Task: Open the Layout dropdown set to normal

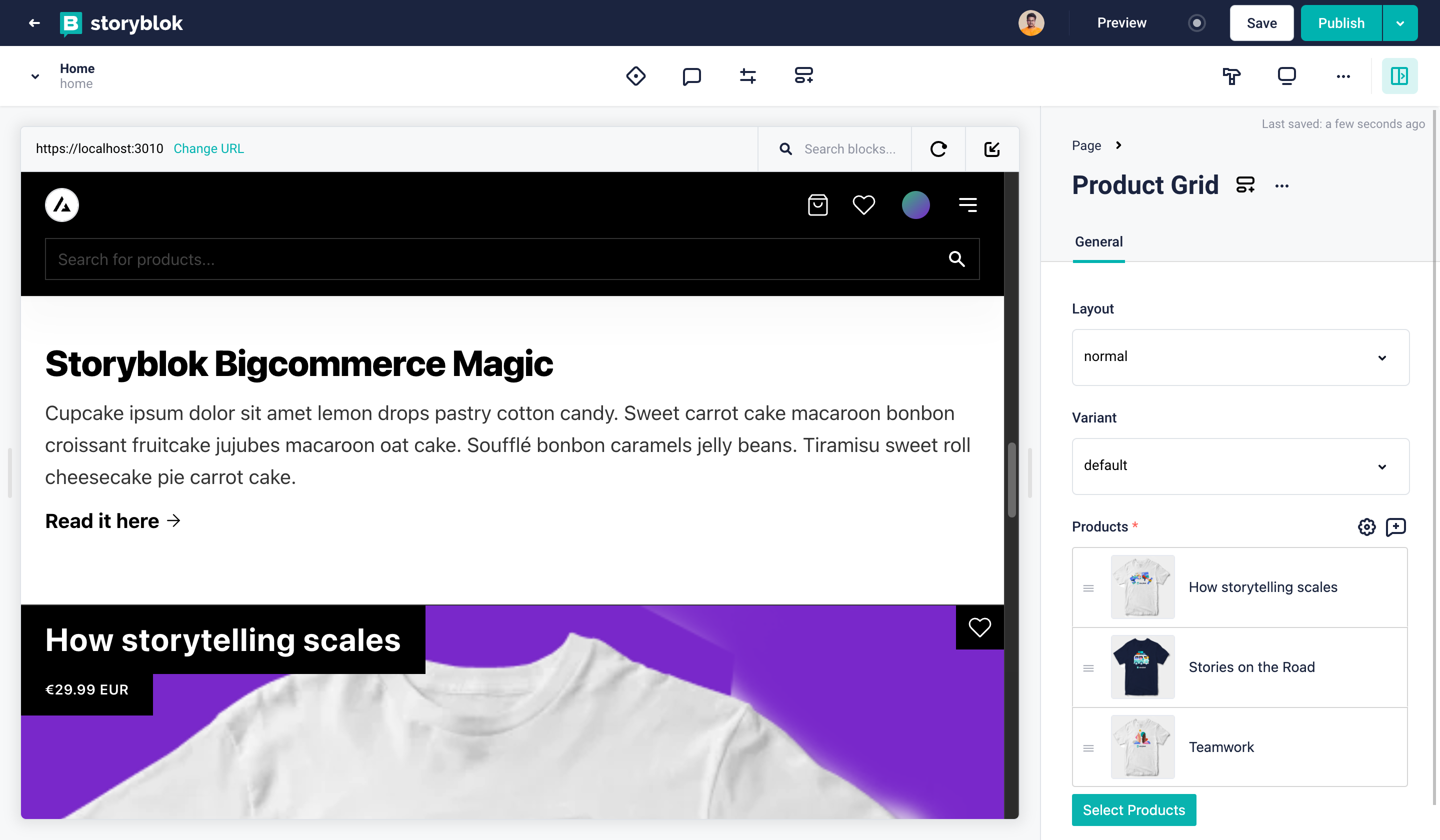Action: pyautogui.click(x=1240, y=356)
